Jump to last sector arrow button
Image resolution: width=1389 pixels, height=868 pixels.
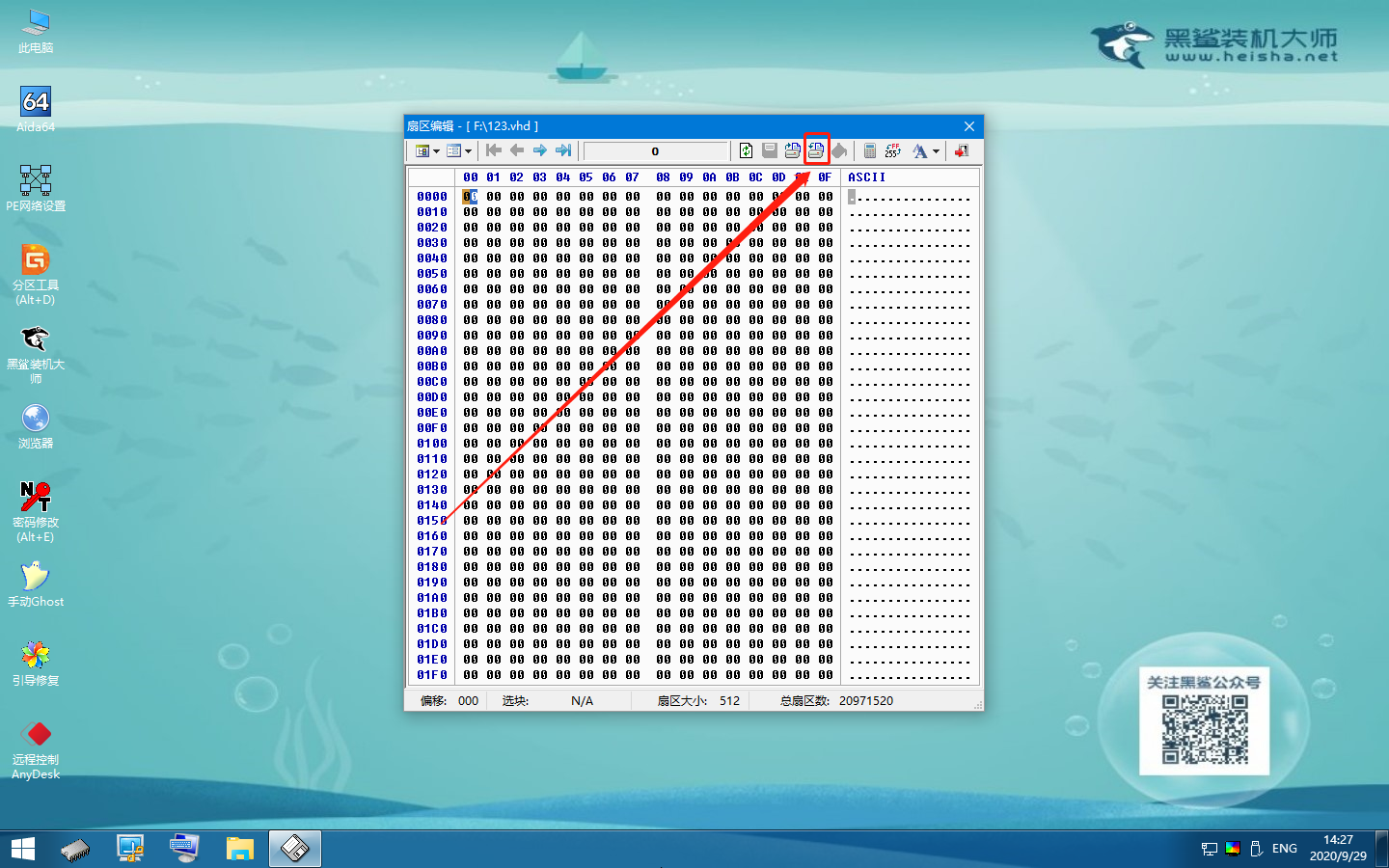[x=563, y=150]
